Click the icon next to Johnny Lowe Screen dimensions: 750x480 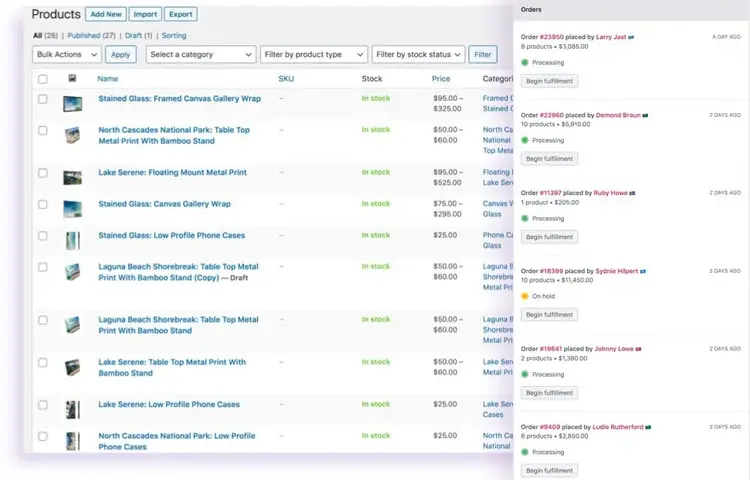coord(639,349)
